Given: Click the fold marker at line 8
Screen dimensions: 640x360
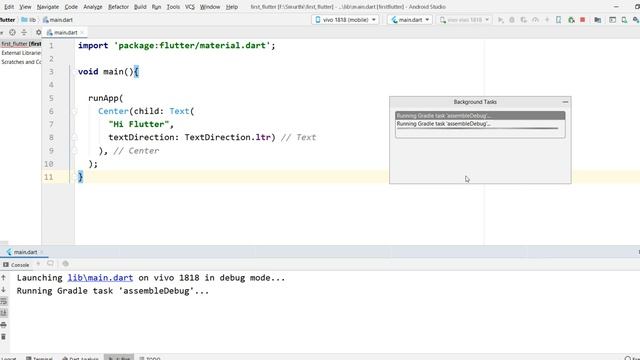Looking at the screenshot, I should click(x=75, y=138).
